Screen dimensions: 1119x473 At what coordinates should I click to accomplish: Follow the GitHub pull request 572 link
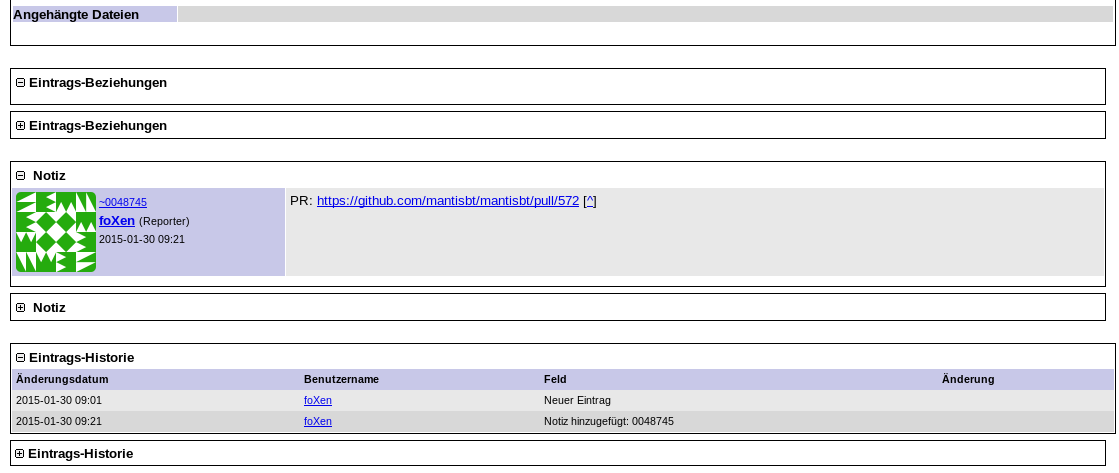tap(447, 201)
